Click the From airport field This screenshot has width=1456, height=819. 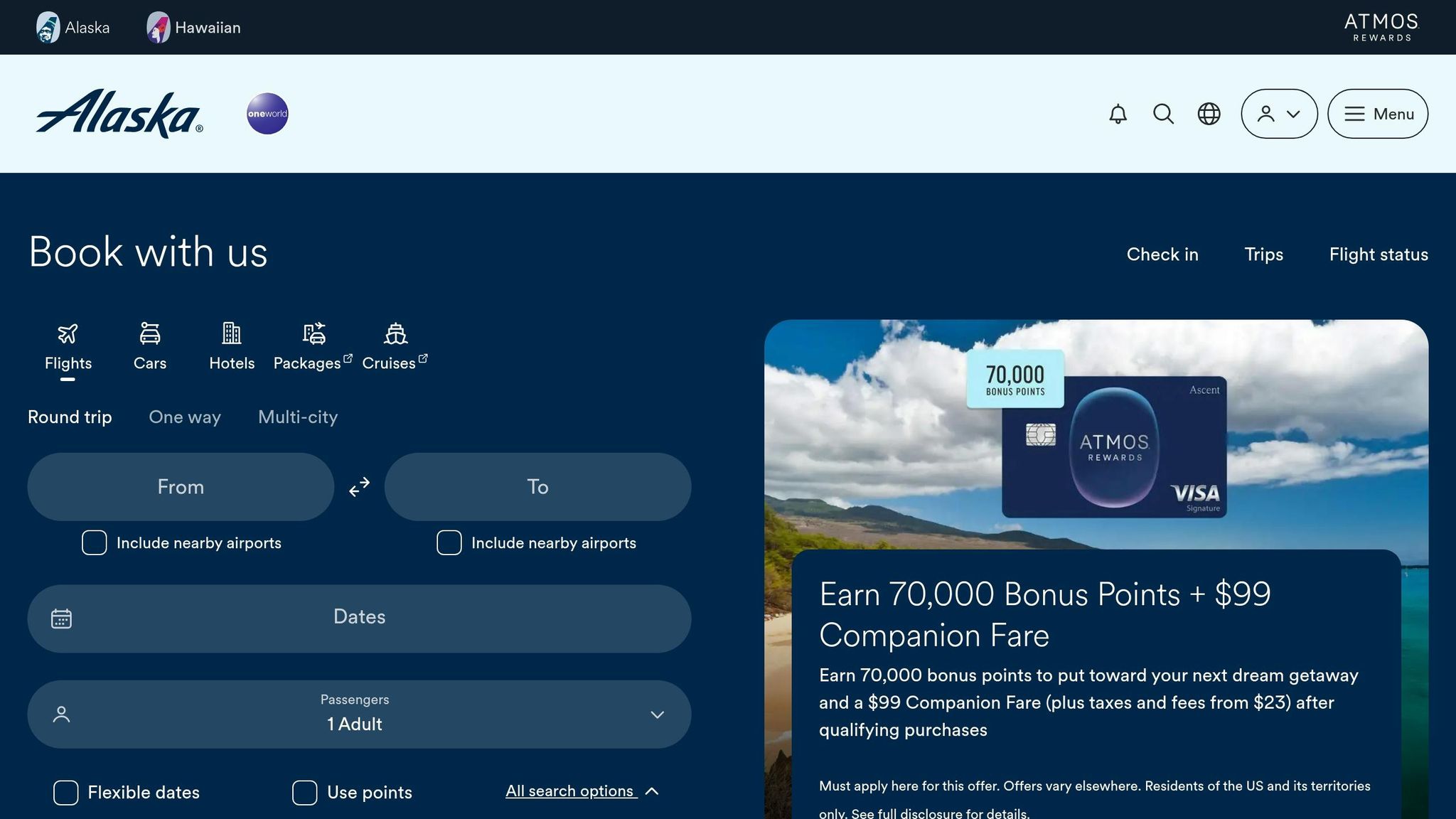[x=181, y=487]
